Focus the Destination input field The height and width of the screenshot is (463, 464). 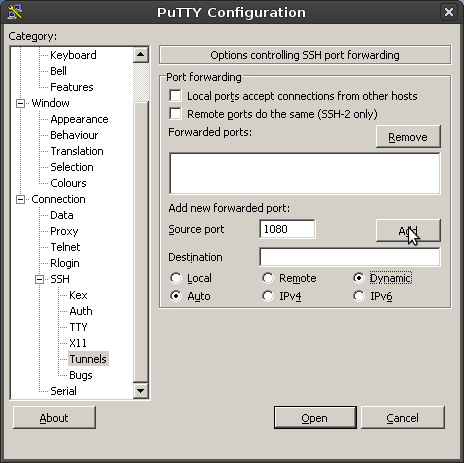pos(350,257)
